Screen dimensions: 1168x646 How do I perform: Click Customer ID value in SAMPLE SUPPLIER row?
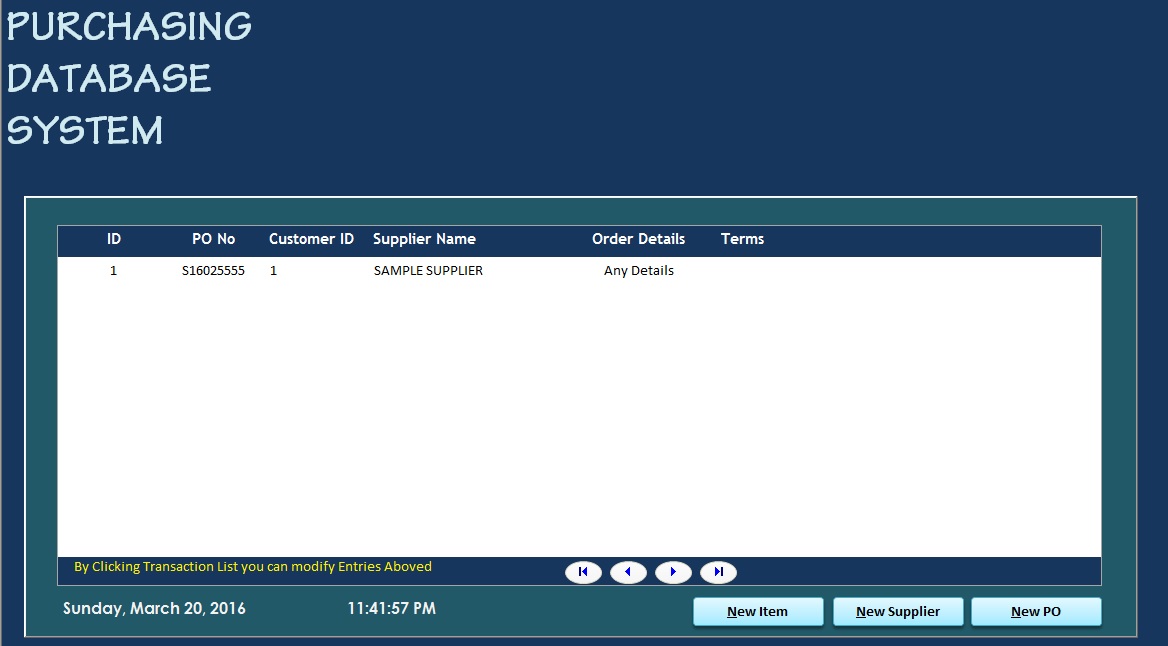[x=273, y=270]
